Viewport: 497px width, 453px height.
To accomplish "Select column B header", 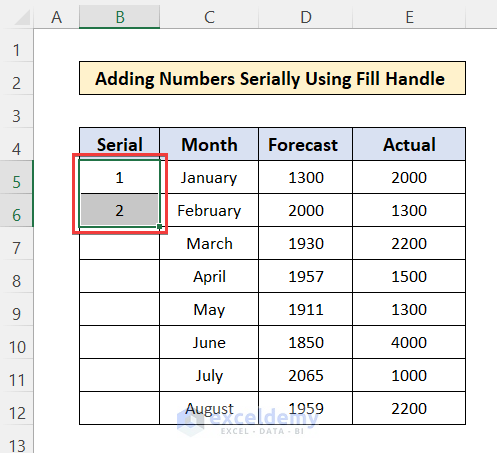I will tap(120, 17).
